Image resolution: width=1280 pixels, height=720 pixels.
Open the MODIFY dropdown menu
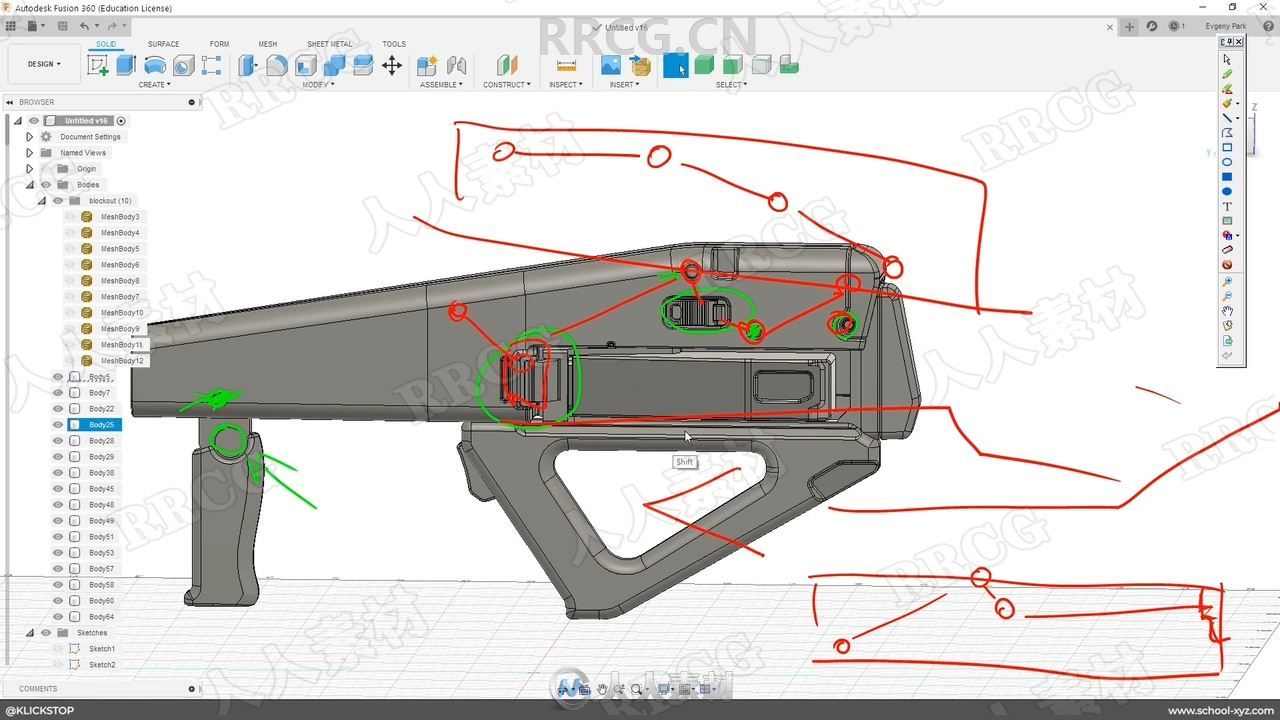pos(318,85)
